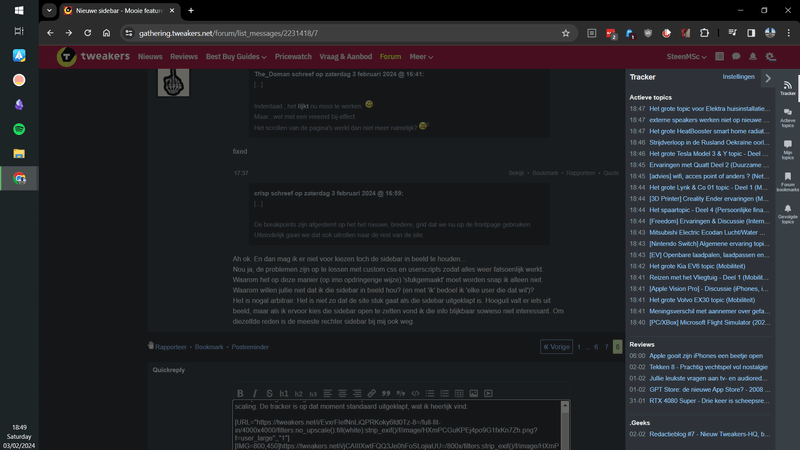
Task: Open Windows Task View
Action: (x=19, y=31)
